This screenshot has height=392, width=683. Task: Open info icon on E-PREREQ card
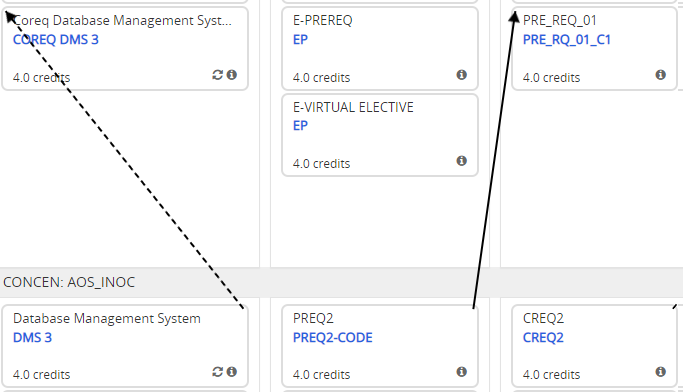coord(462,75)
